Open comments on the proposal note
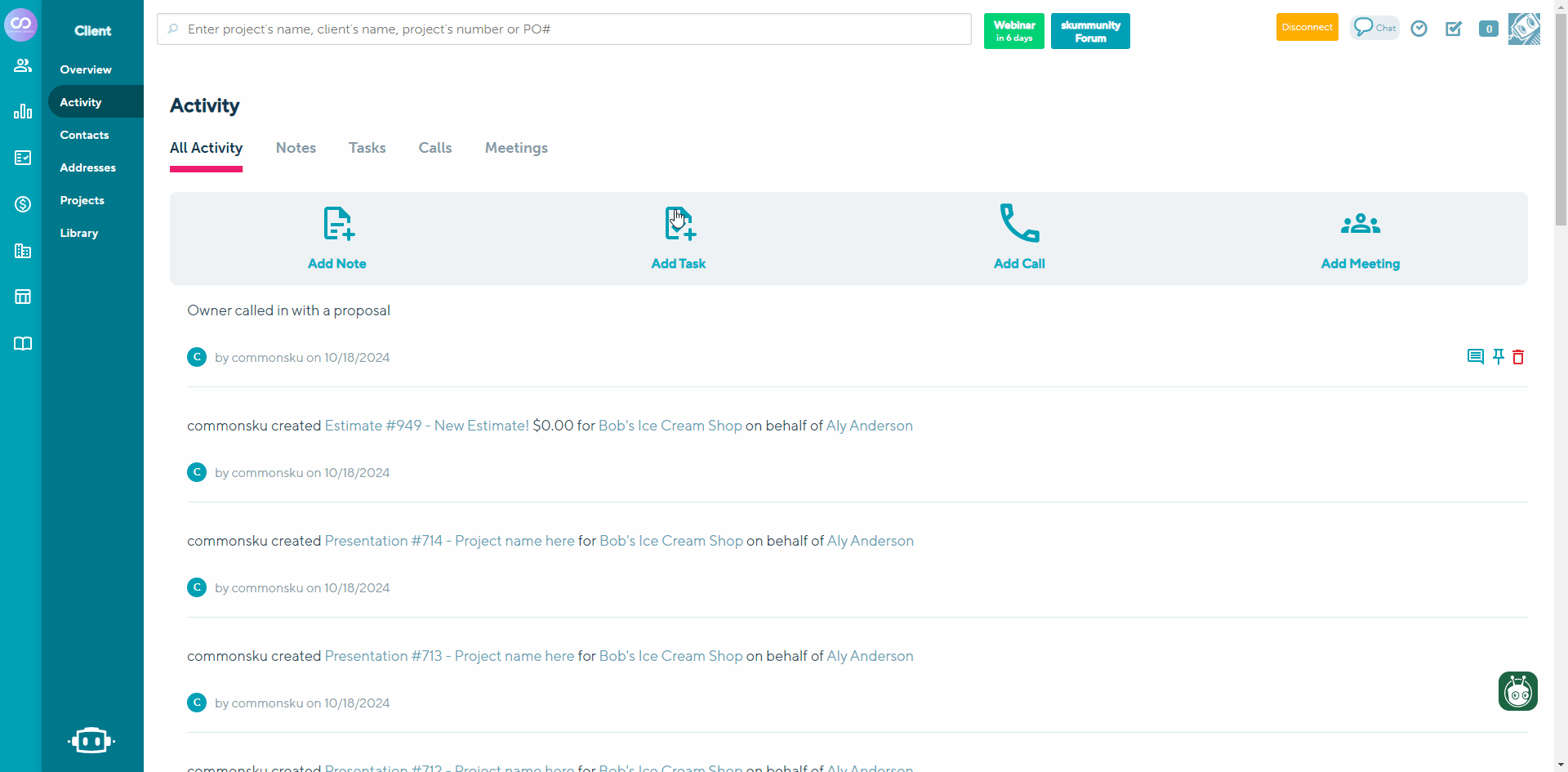The image size is (1568, 772). pos(1475,357)
